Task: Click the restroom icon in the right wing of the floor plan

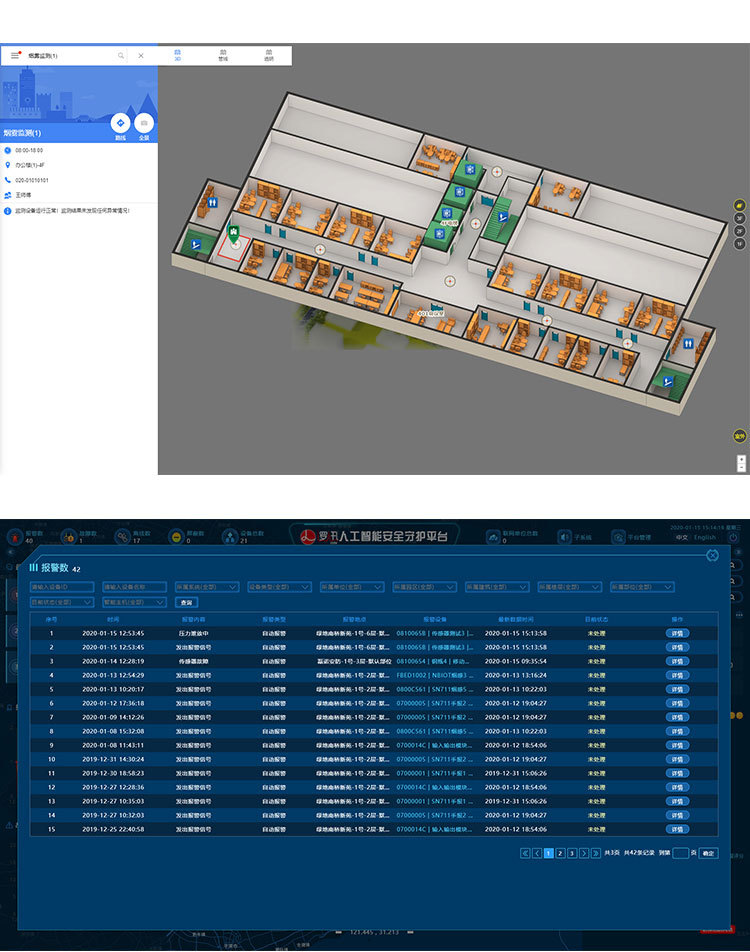Action: point(688,344)
